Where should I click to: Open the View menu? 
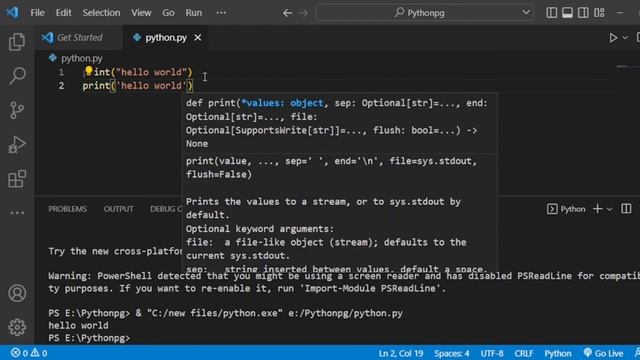[141, 13]
